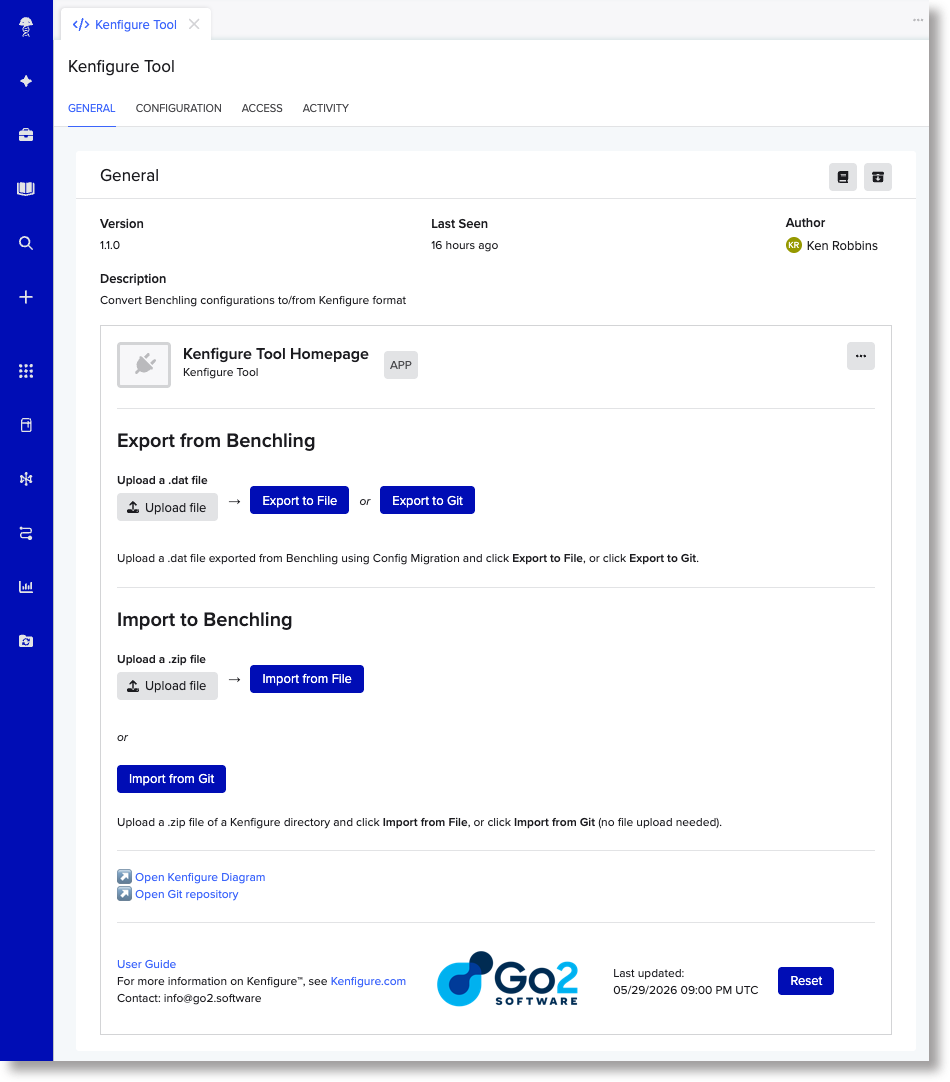Open the three-dot menu on Kenfigure Tool Homepage
This screenshot has width=950, height=1082.
coord(861,356)
